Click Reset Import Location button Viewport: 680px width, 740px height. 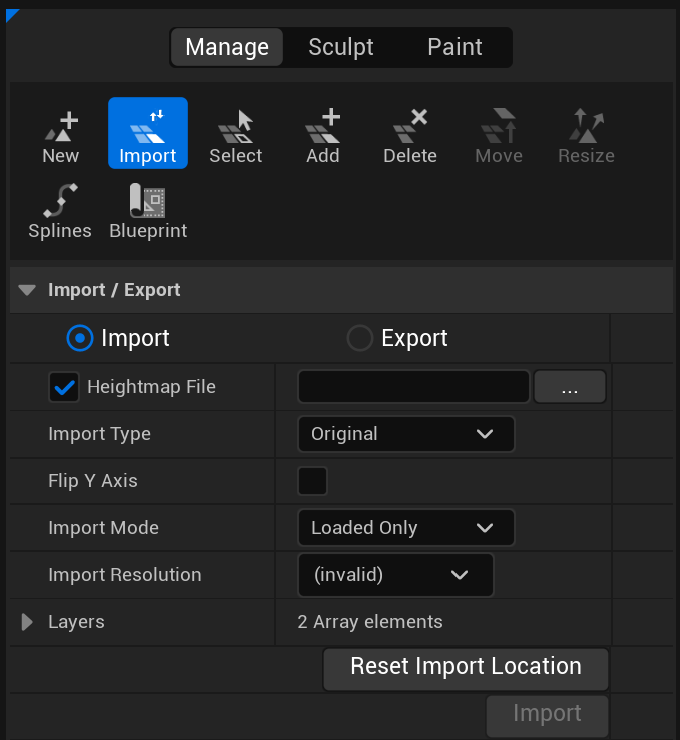click(x=466, y=669)
